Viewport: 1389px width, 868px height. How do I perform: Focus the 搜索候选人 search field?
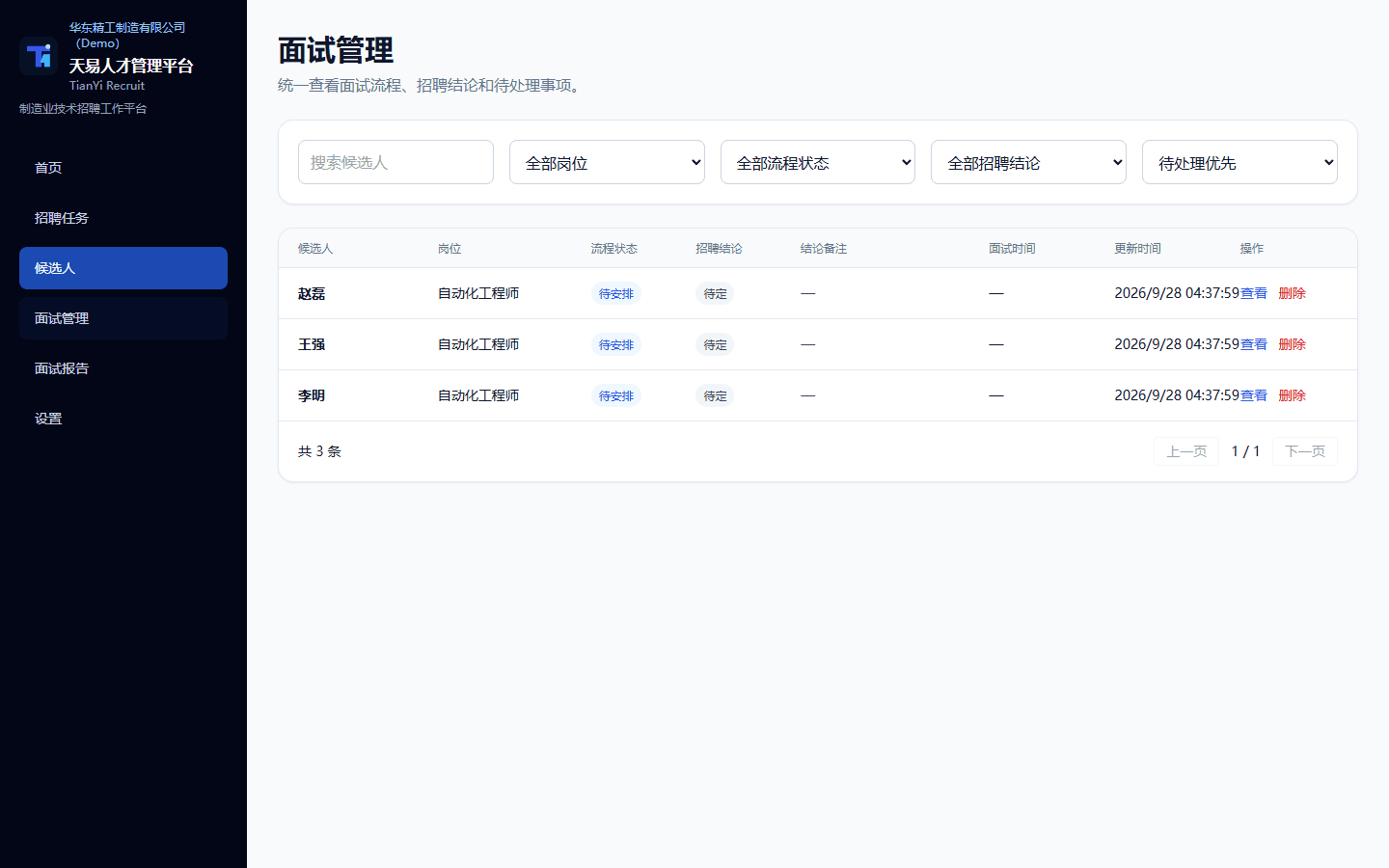pyautogui.click(x=395, y=162)
